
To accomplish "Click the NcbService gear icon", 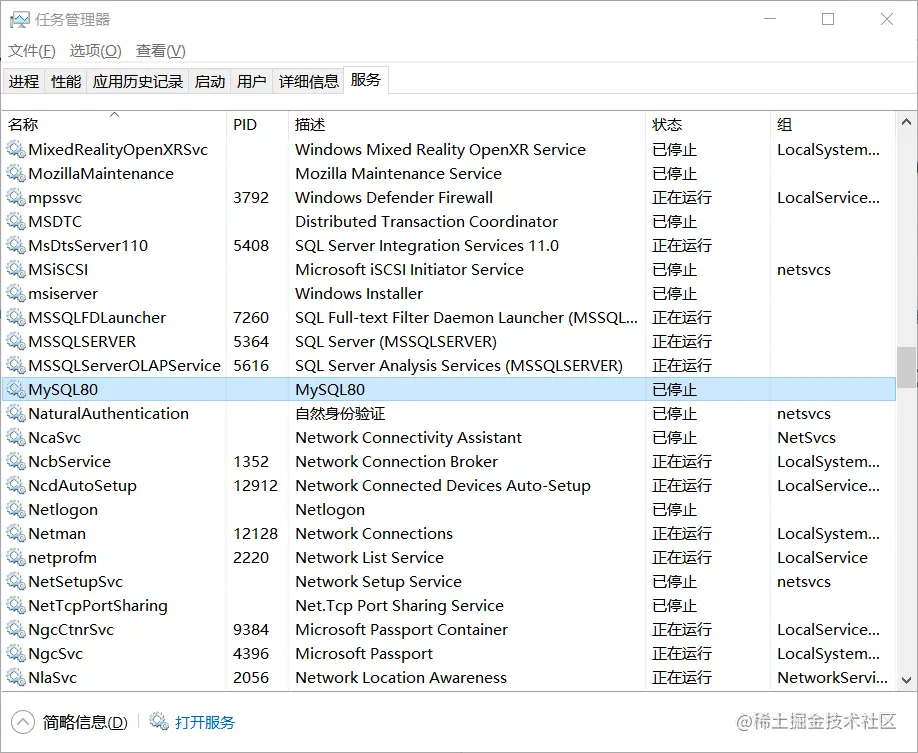I will point(16,461).
